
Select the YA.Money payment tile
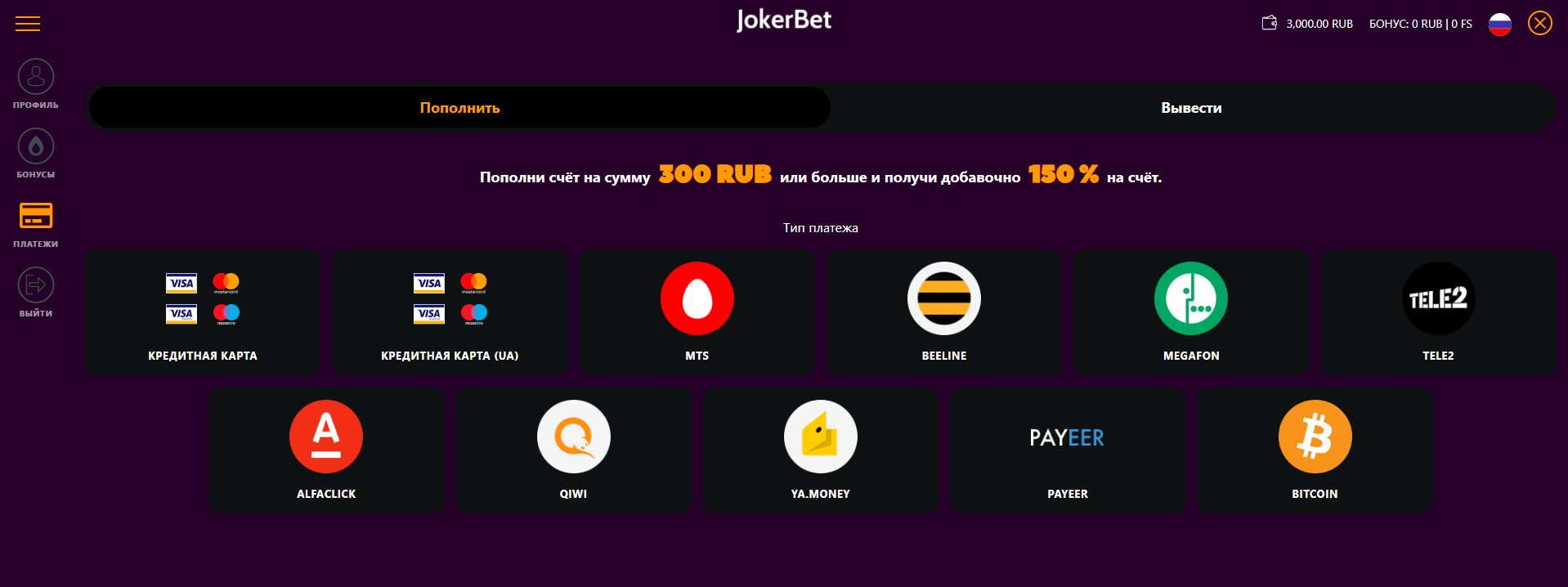[x=821, y=437]
